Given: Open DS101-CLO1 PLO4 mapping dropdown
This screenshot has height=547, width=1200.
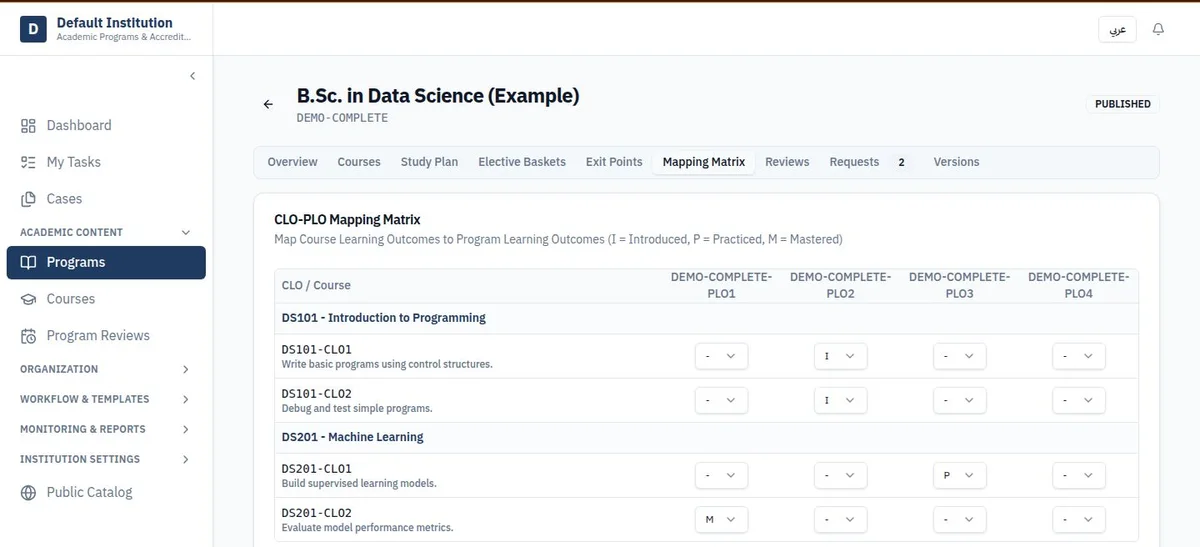Looking at the screenshot, I should point(1079,356).
